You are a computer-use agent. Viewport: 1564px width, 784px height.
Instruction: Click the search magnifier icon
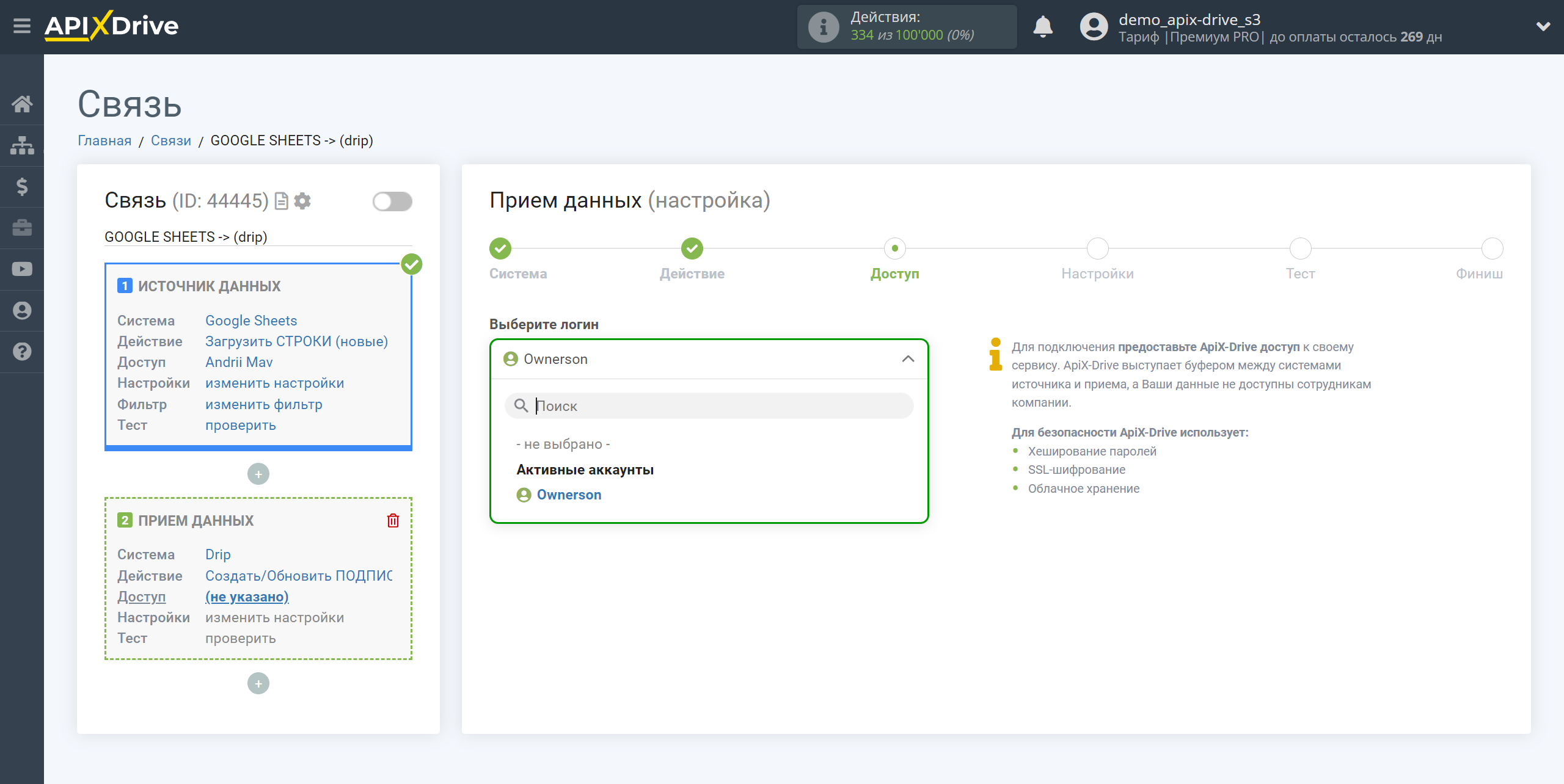point(521,405)
